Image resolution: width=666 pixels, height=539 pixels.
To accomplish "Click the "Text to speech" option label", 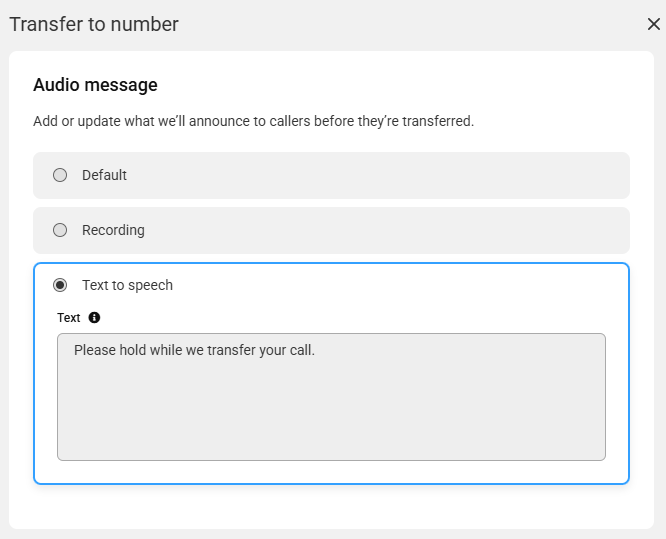I will point(127,285).
